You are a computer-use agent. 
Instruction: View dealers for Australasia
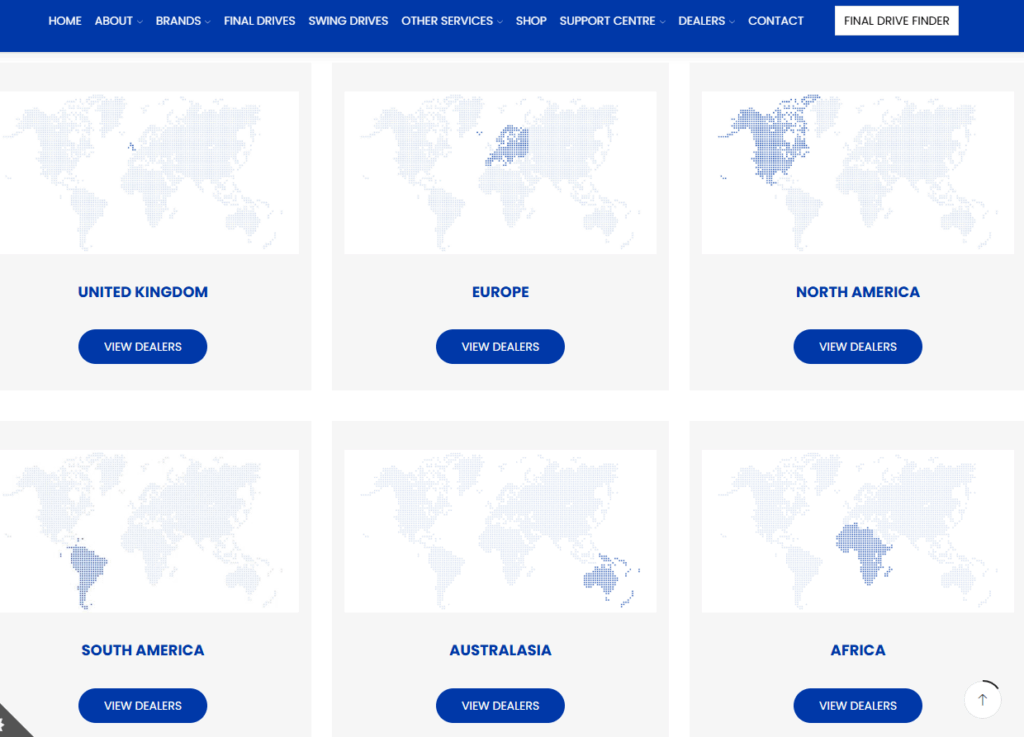click(500, 705)
